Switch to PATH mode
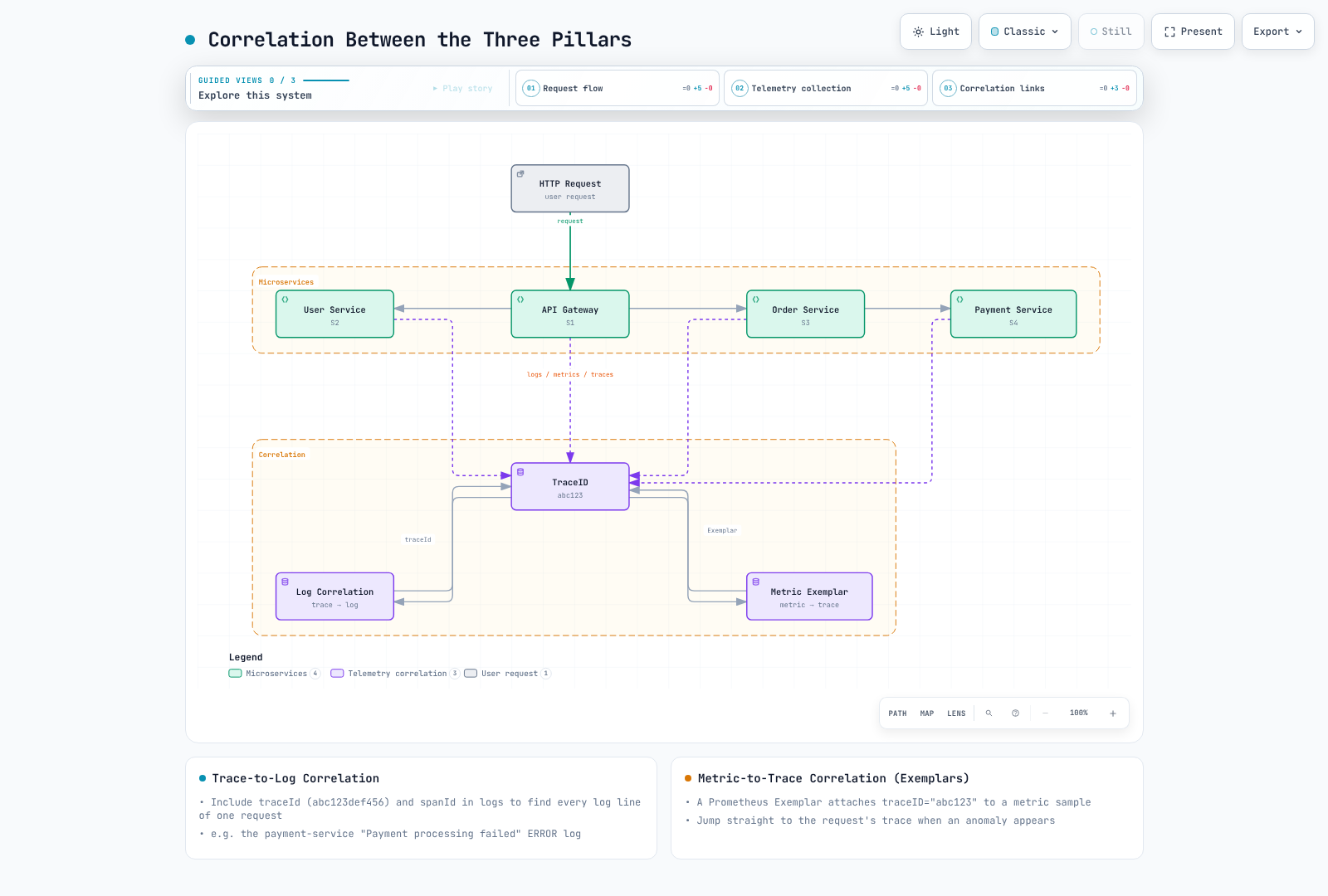 point(897,713)
